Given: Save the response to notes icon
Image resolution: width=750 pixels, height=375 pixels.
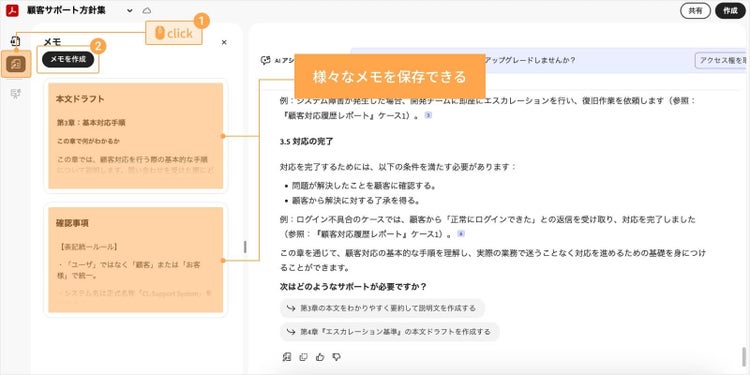Looking at the screenshot, I should click(x=287, y=357).
